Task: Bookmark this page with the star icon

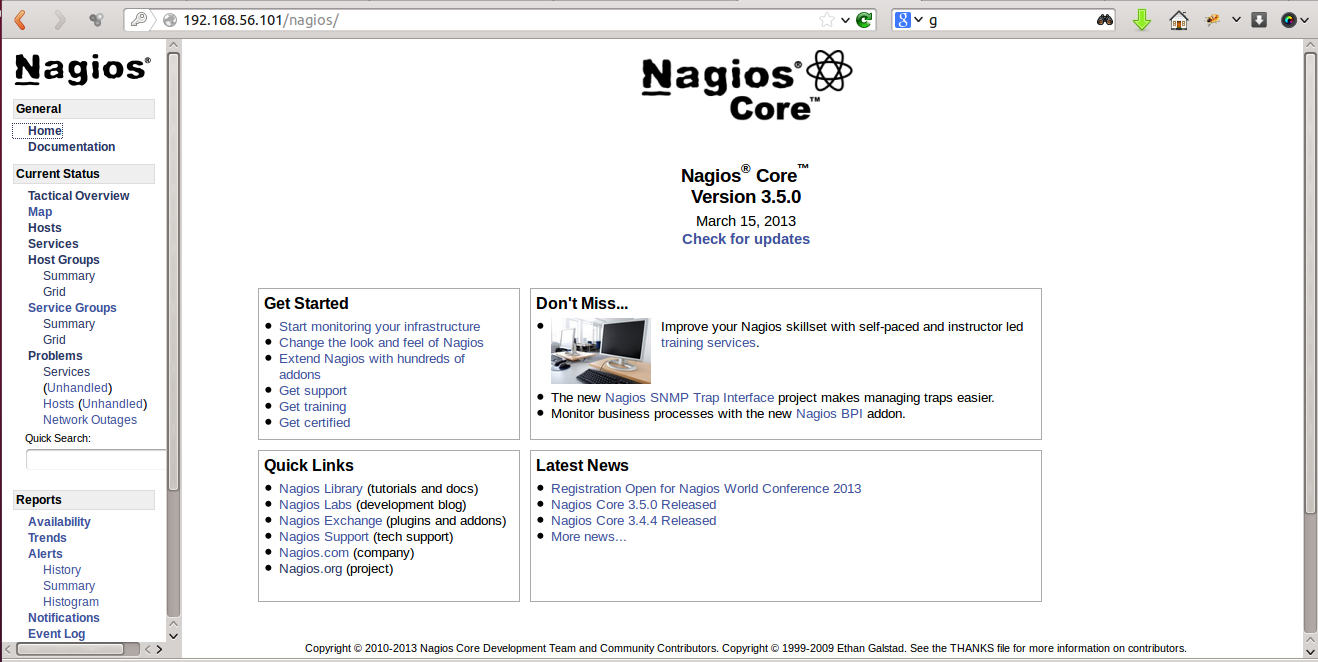Action: (x=827, y=20)
